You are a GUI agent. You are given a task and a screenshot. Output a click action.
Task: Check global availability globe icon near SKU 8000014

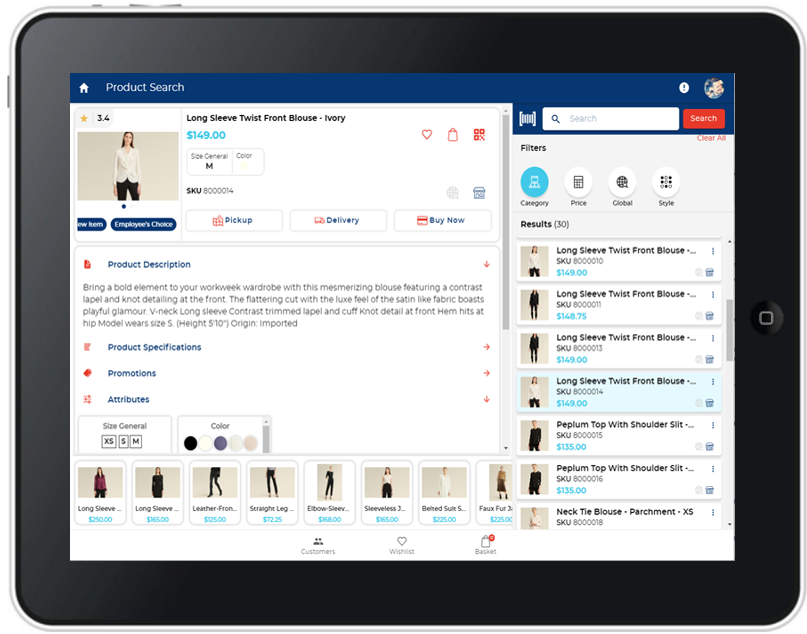pyautogui.click(x=452, y=193)
